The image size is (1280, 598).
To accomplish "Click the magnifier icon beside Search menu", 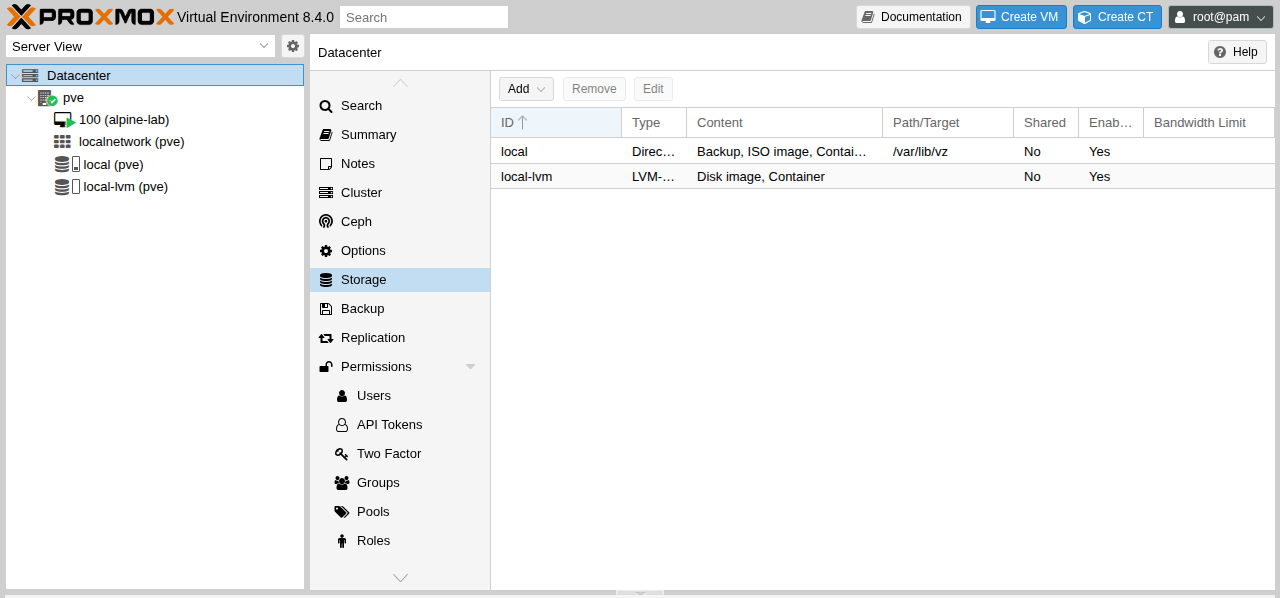I will pyautogui.click(x=325, y=106).
